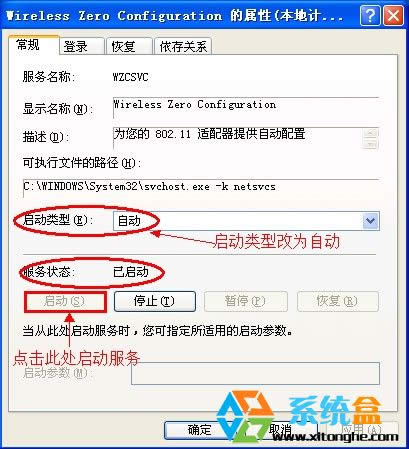The height and width of the screenshot is (449, 409).
Task: Click the 启动参数 input field
Action: click(255, 373)
